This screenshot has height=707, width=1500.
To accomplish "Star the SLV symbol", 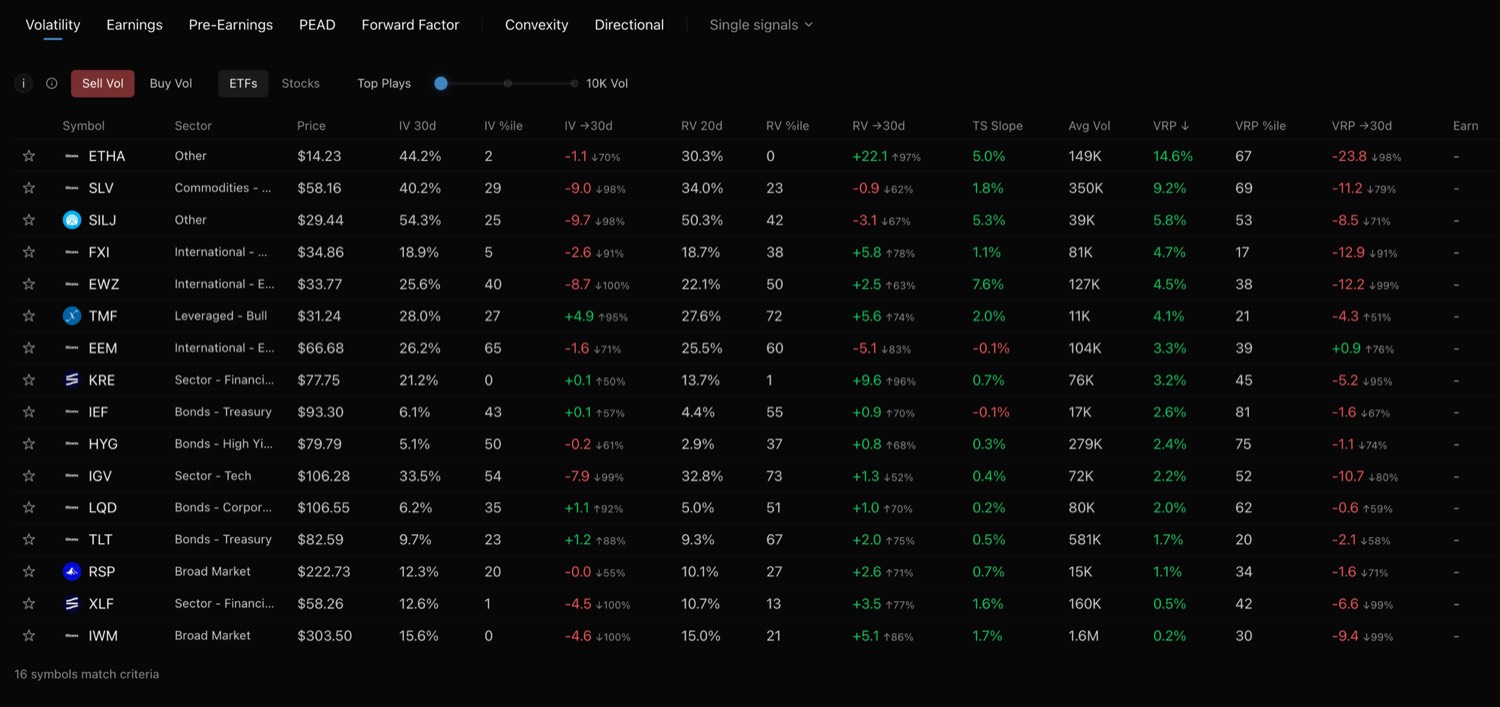I will 29,188.
